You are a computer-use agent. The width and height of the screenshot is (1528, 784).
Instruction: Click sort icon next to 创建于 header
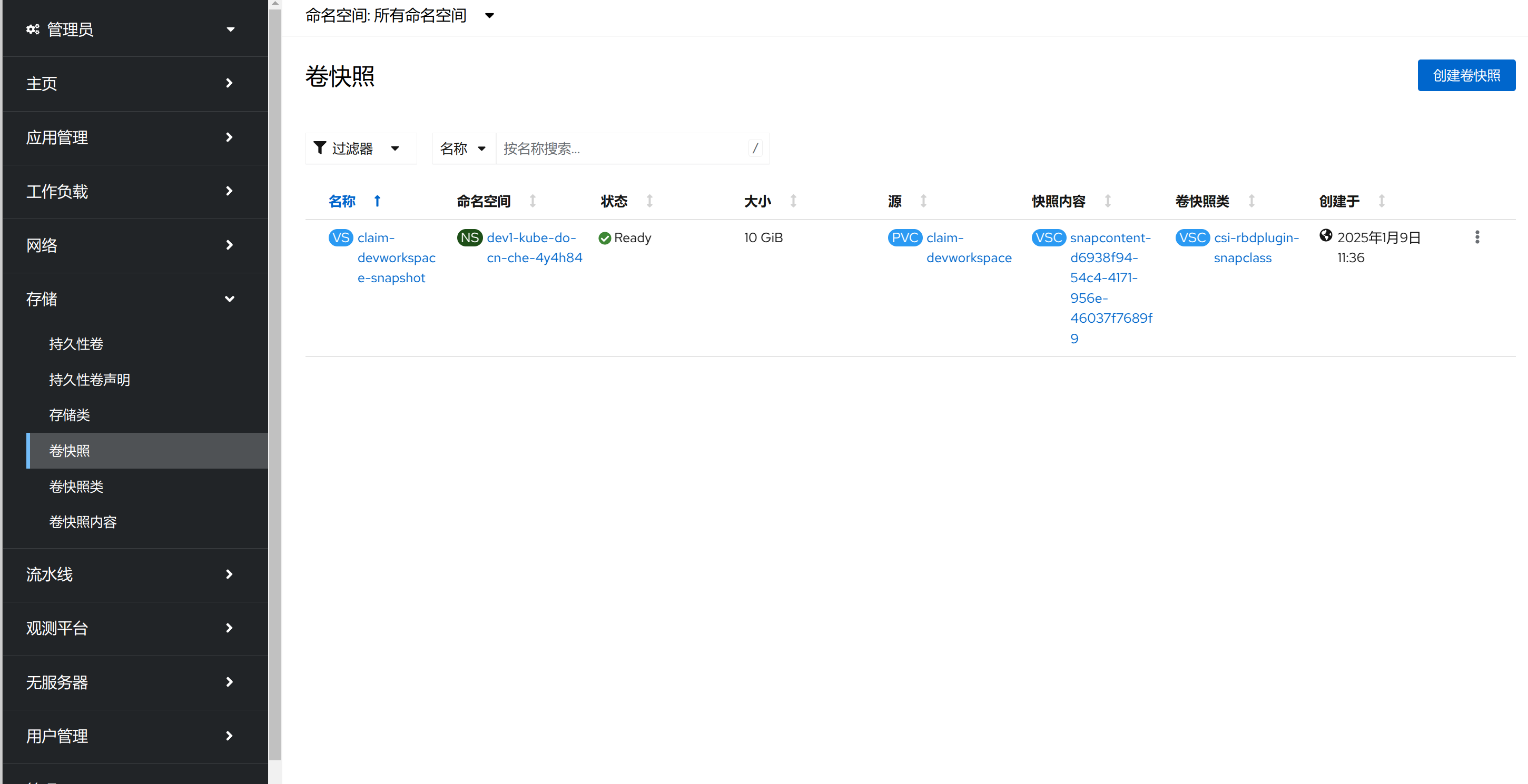(x=1381, y=201)
